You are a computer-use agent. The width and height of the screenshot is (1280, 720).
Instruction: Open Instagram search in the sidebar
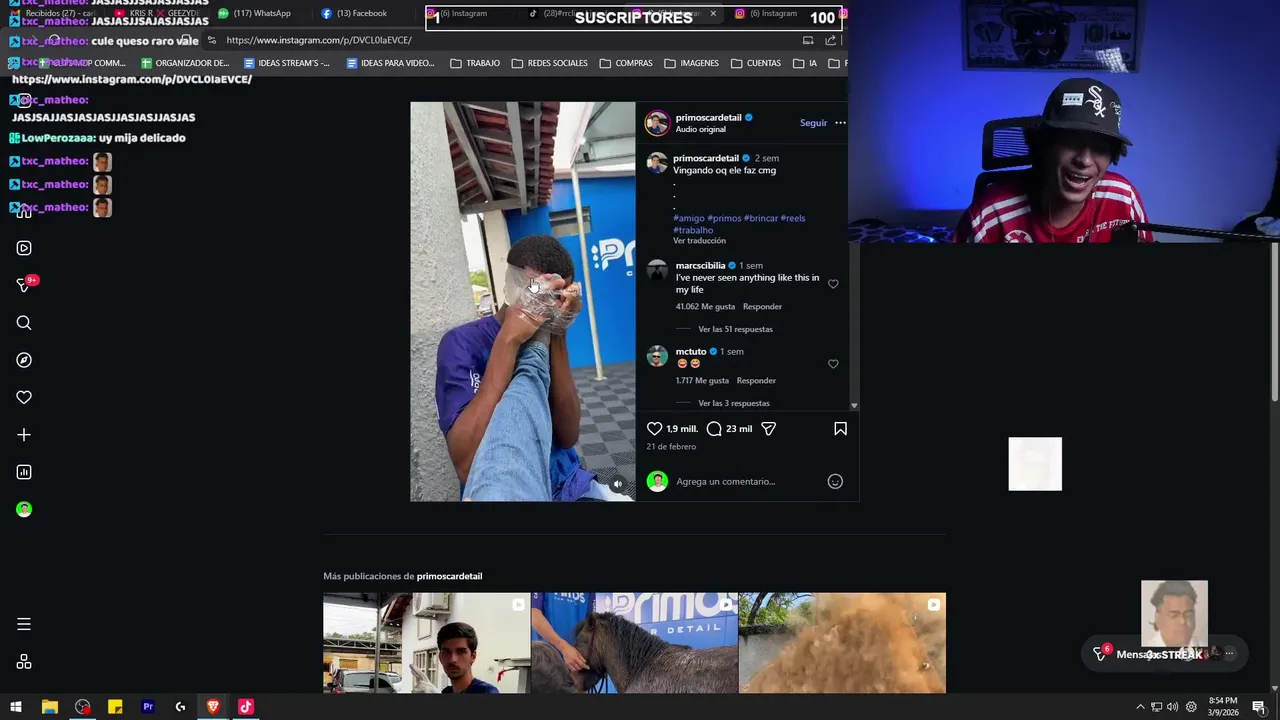click(x=24, y=323)
